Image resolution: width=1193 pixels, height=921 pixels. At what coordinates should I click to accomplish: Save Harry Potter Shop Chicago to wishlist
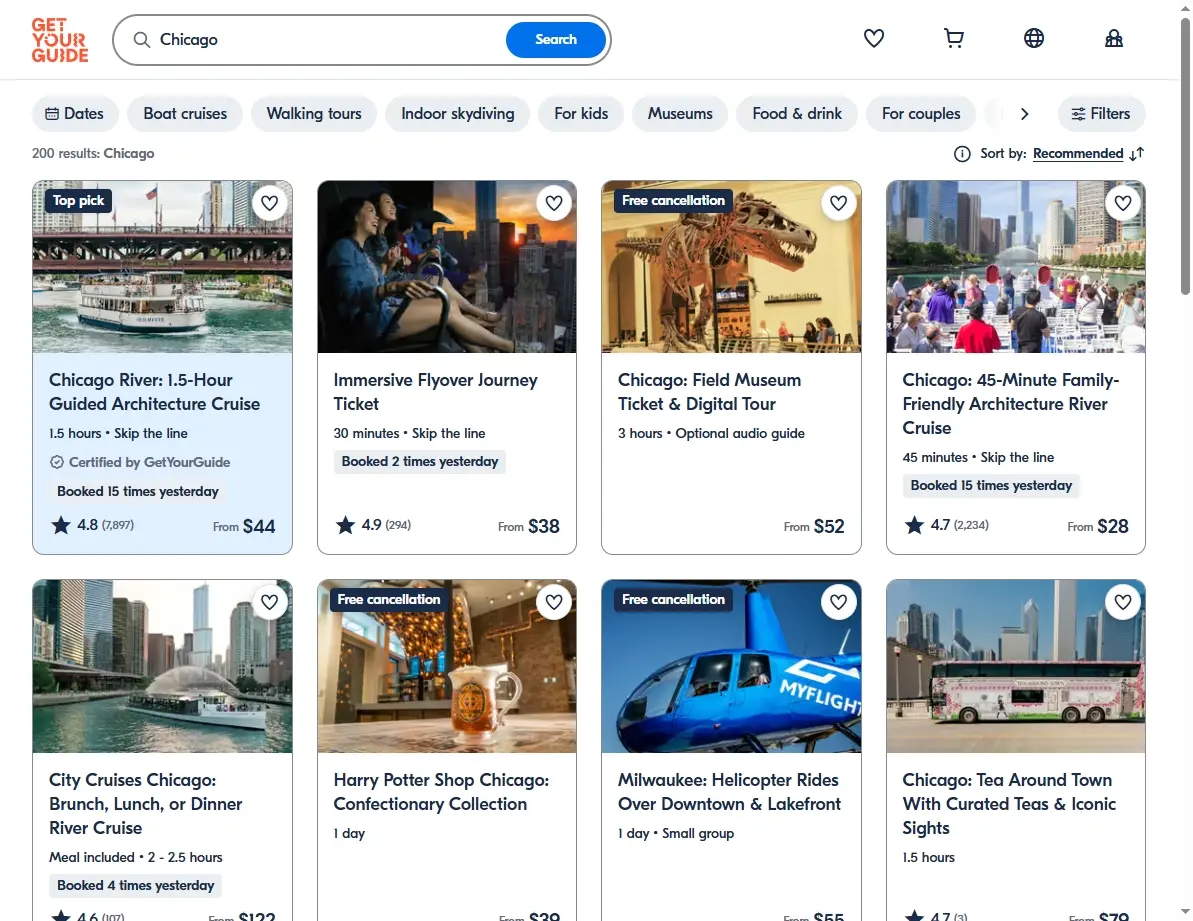(554, 602)
